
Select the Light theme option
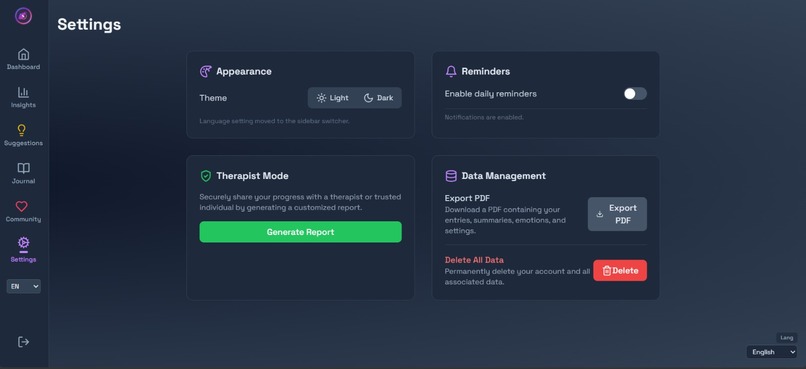click(332, 98)
